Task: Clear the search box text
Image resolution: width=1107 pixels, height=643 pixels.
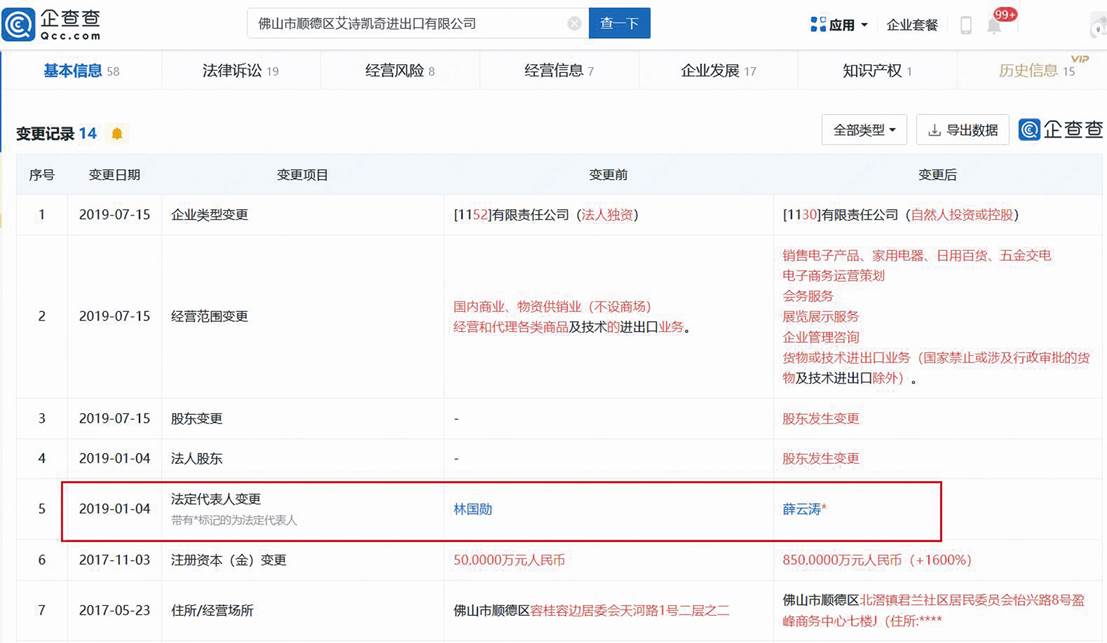Action: (574, 23)
